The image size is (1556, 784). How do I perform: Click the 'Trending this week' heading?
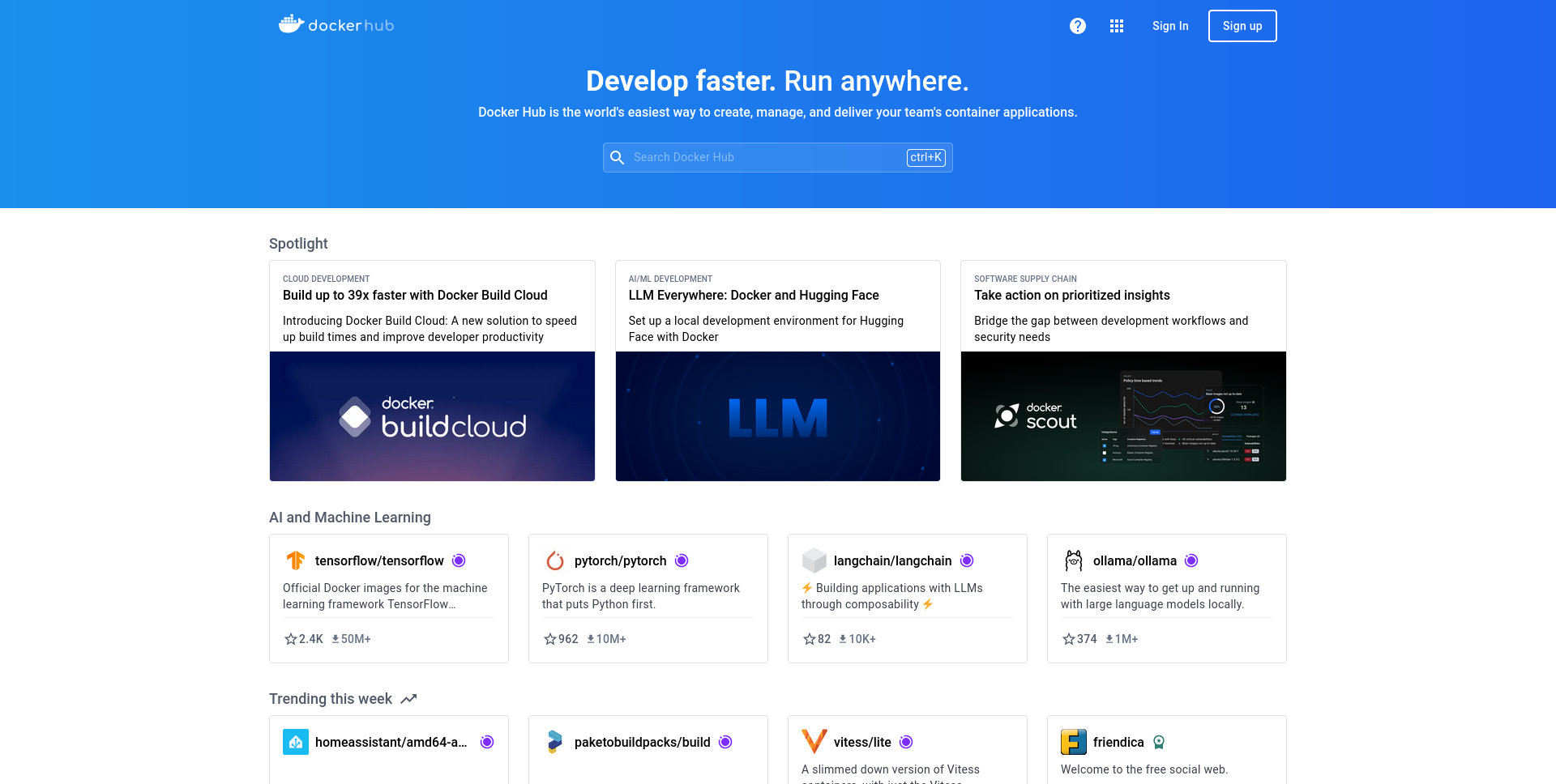pos(331,699)
